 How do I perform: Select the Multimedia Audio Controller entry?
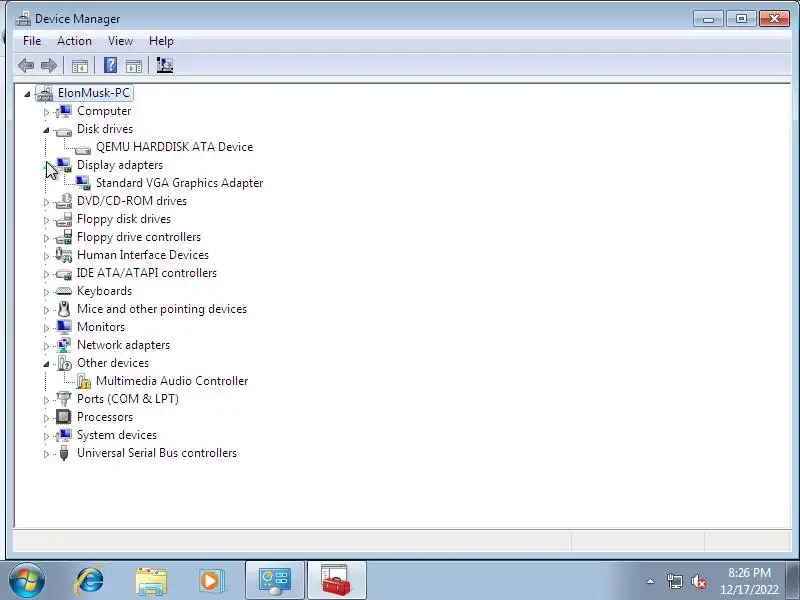tap(172, 381)
